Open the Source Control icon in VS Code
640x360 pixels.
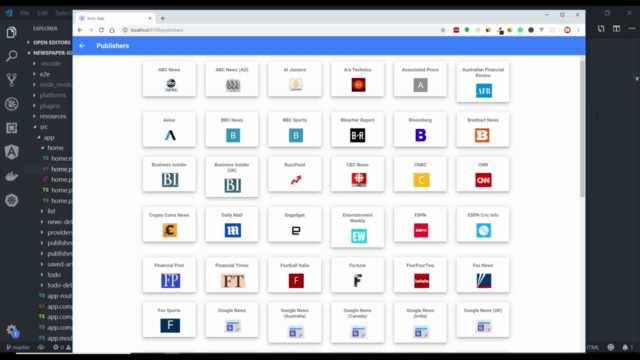pos(11,80)
